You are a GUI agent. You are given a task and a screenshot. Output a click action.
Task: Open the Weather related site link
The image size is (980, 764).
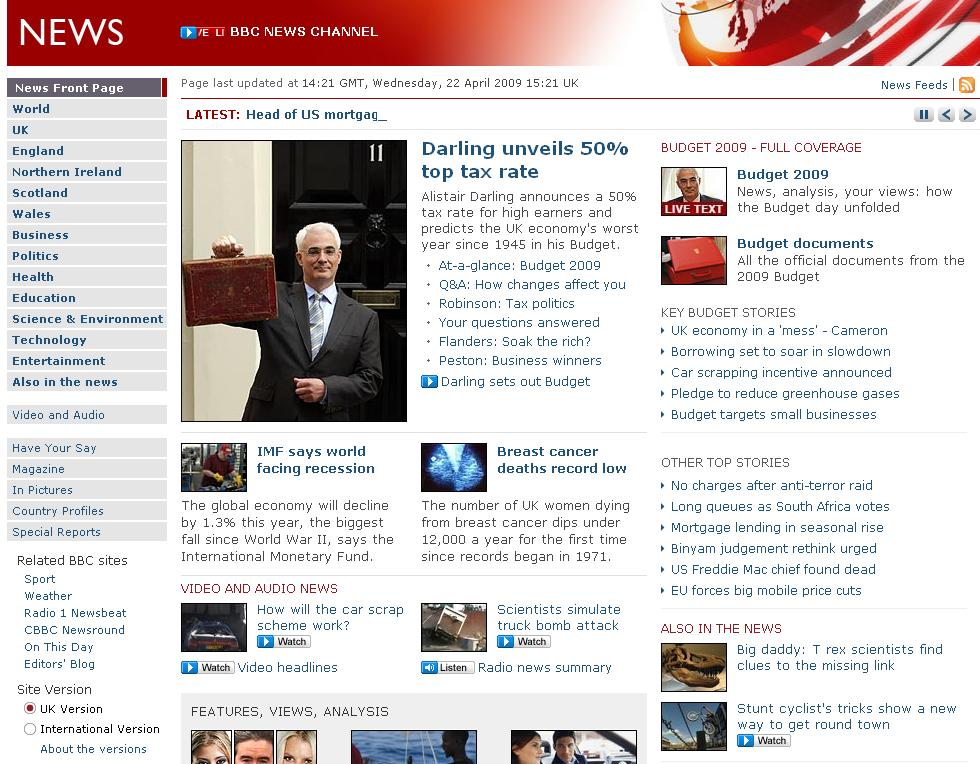tap(48, 596)
